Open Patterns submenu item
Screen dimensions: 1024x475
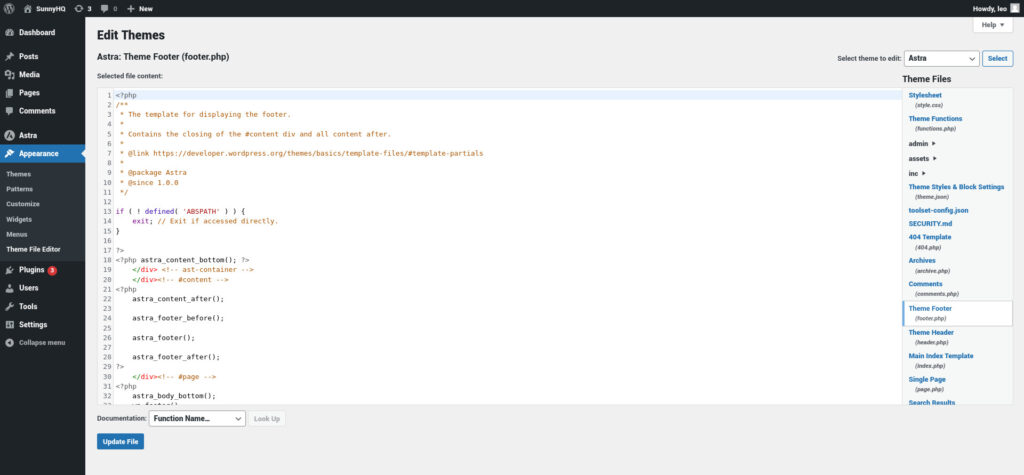(x=20, y=189)
